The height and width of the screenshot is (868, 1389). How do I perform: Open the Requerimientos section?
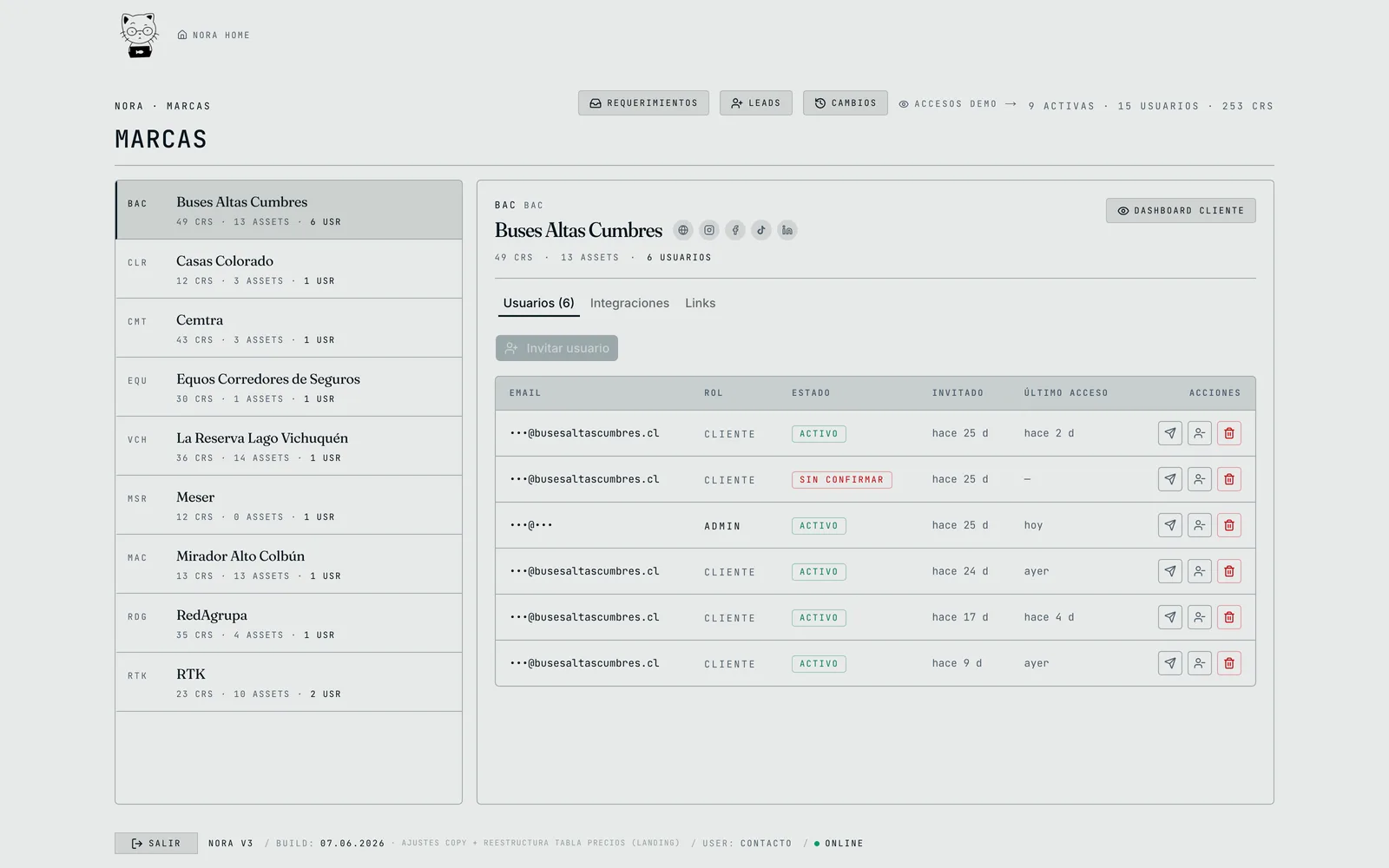[643, 103]
